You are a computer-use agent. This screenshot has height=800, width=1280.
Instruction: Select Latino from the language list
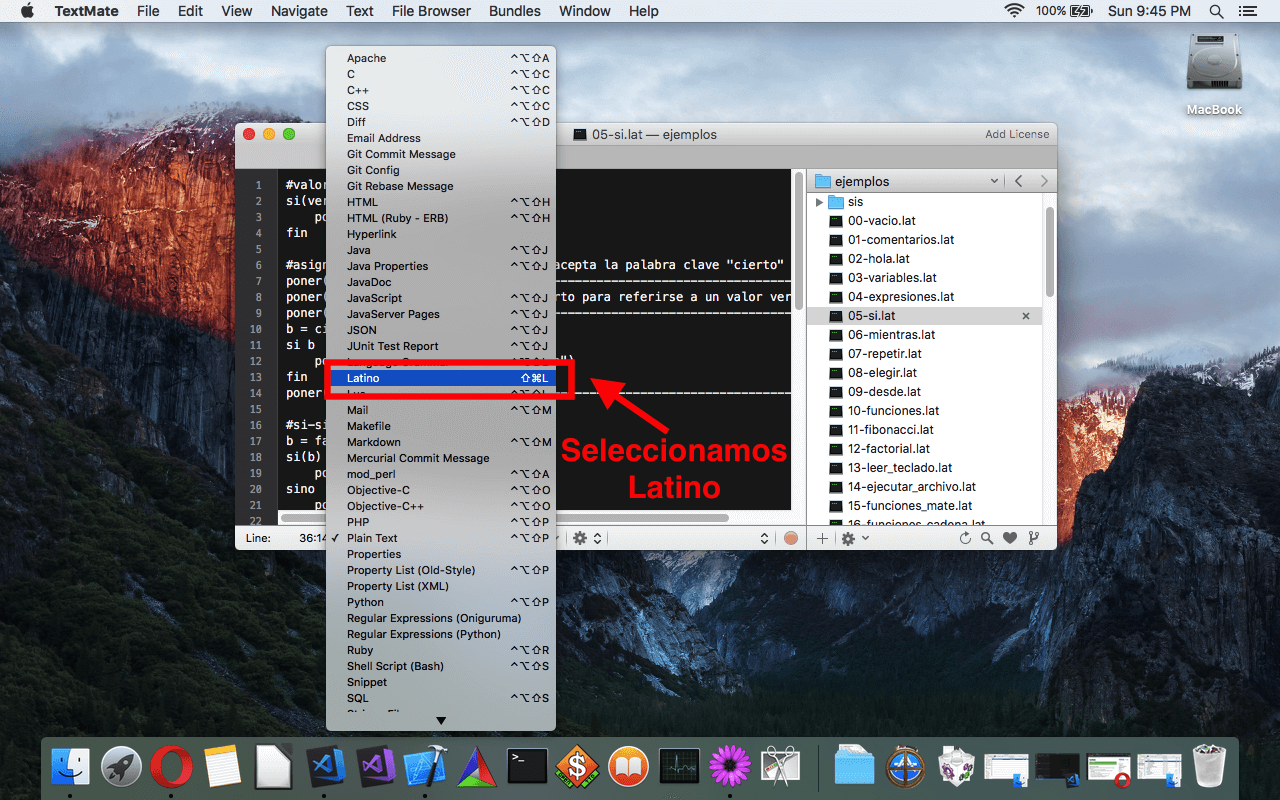[x=441, y=378]
